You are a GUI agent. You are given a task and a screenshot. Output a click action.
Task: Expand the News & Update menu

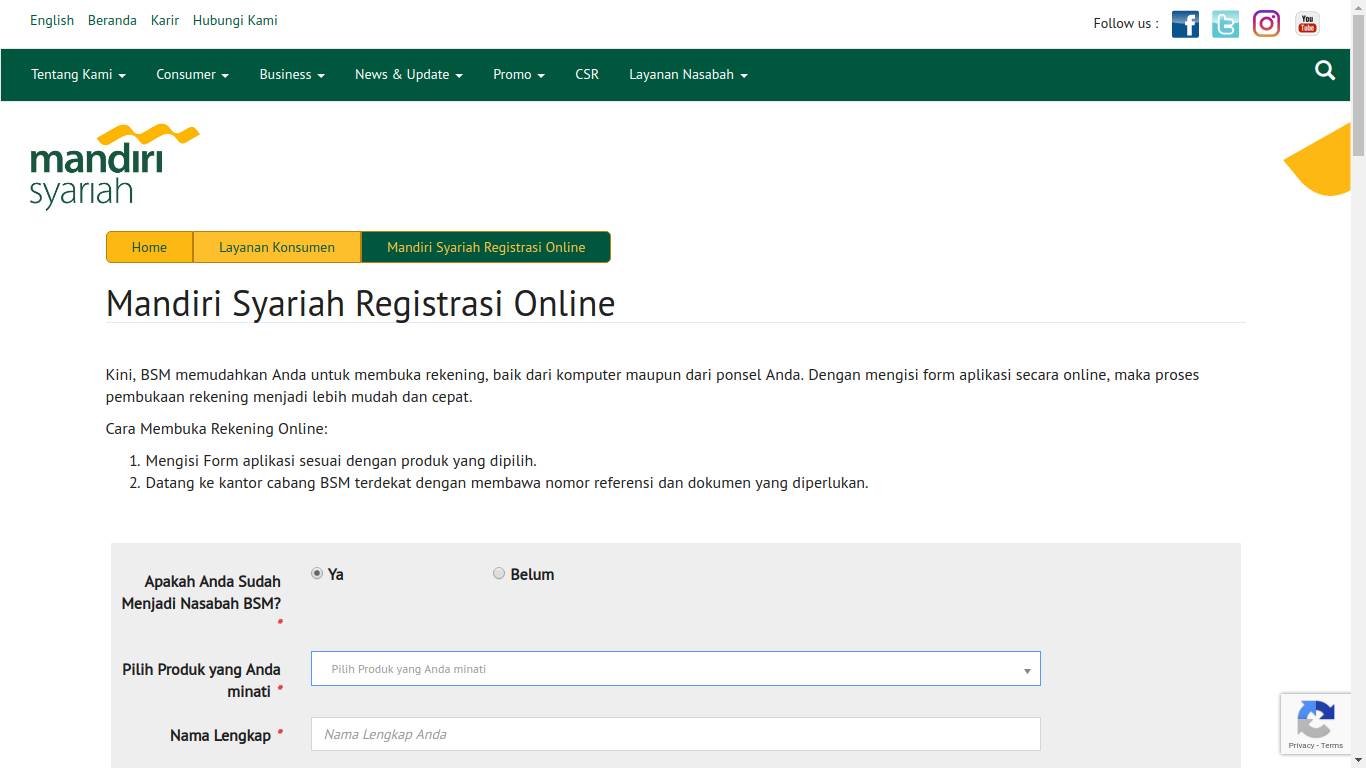(x=409, y=75)
